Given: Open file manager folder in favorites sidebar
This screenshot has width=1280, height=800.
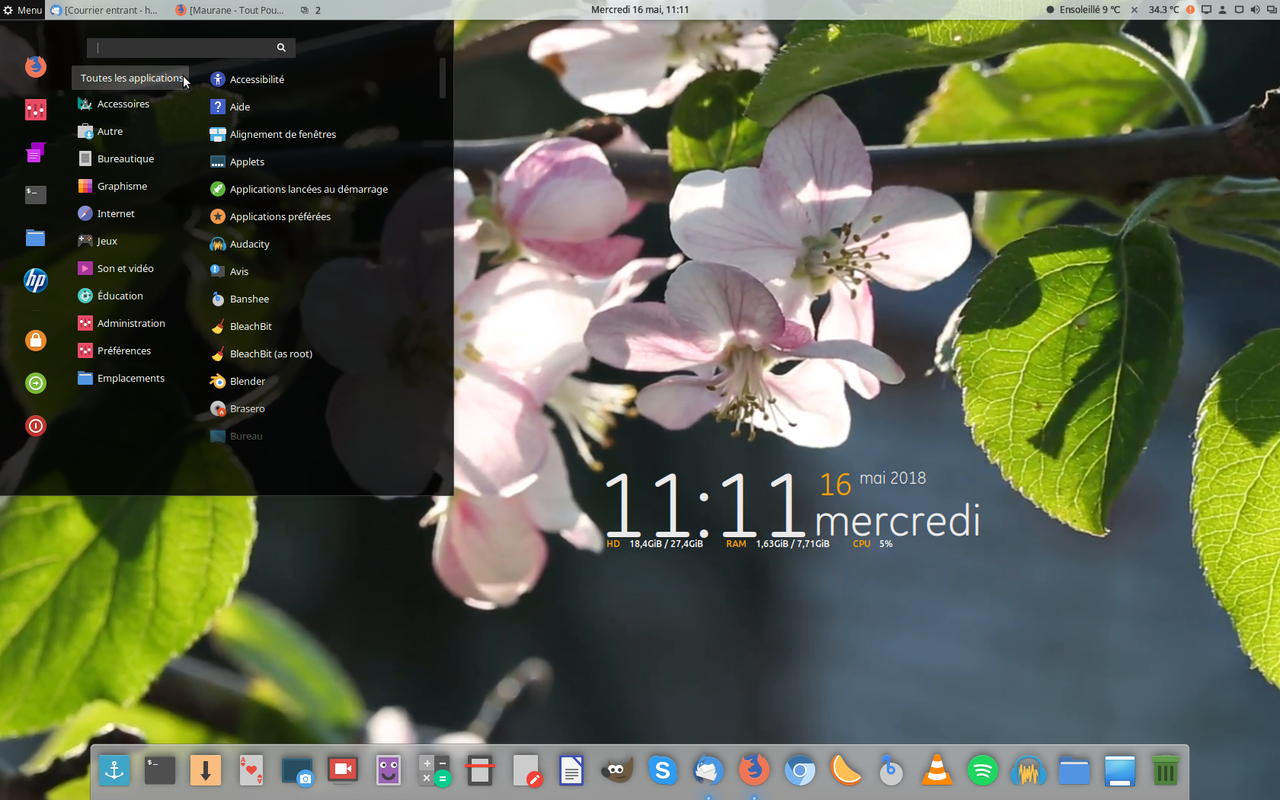Looking at the screenshot, I should (36, 237).
